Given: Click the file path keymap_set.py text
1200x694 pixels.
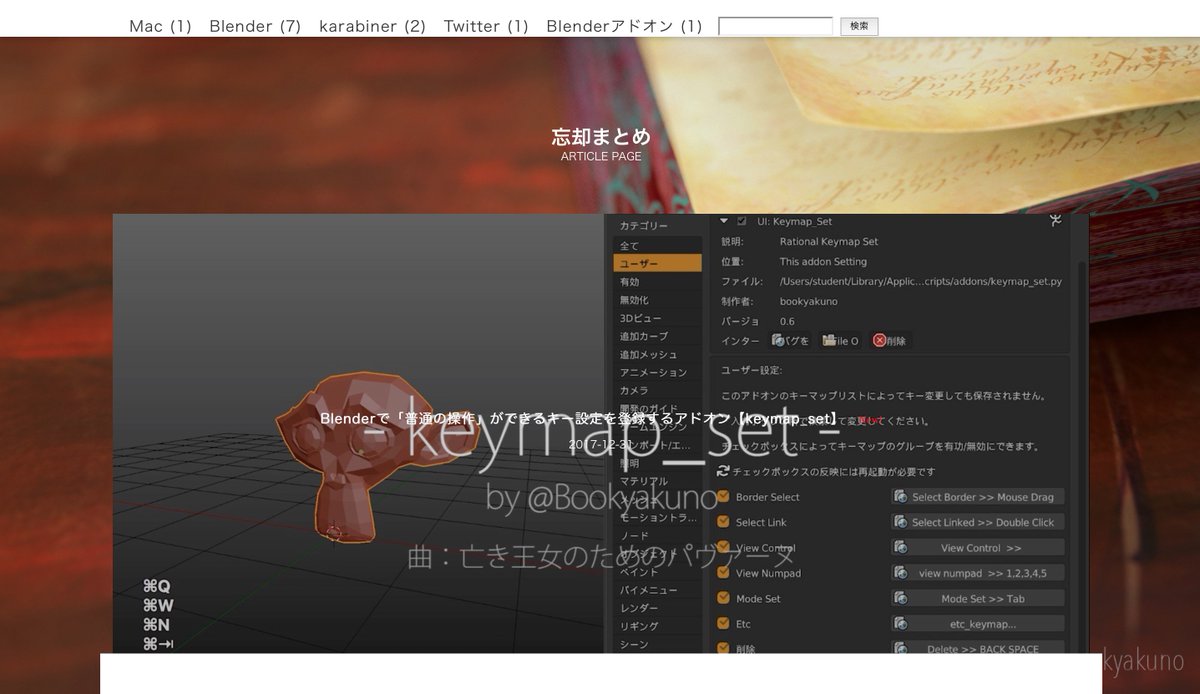Looking at the screenshot, I should [920, 282].
